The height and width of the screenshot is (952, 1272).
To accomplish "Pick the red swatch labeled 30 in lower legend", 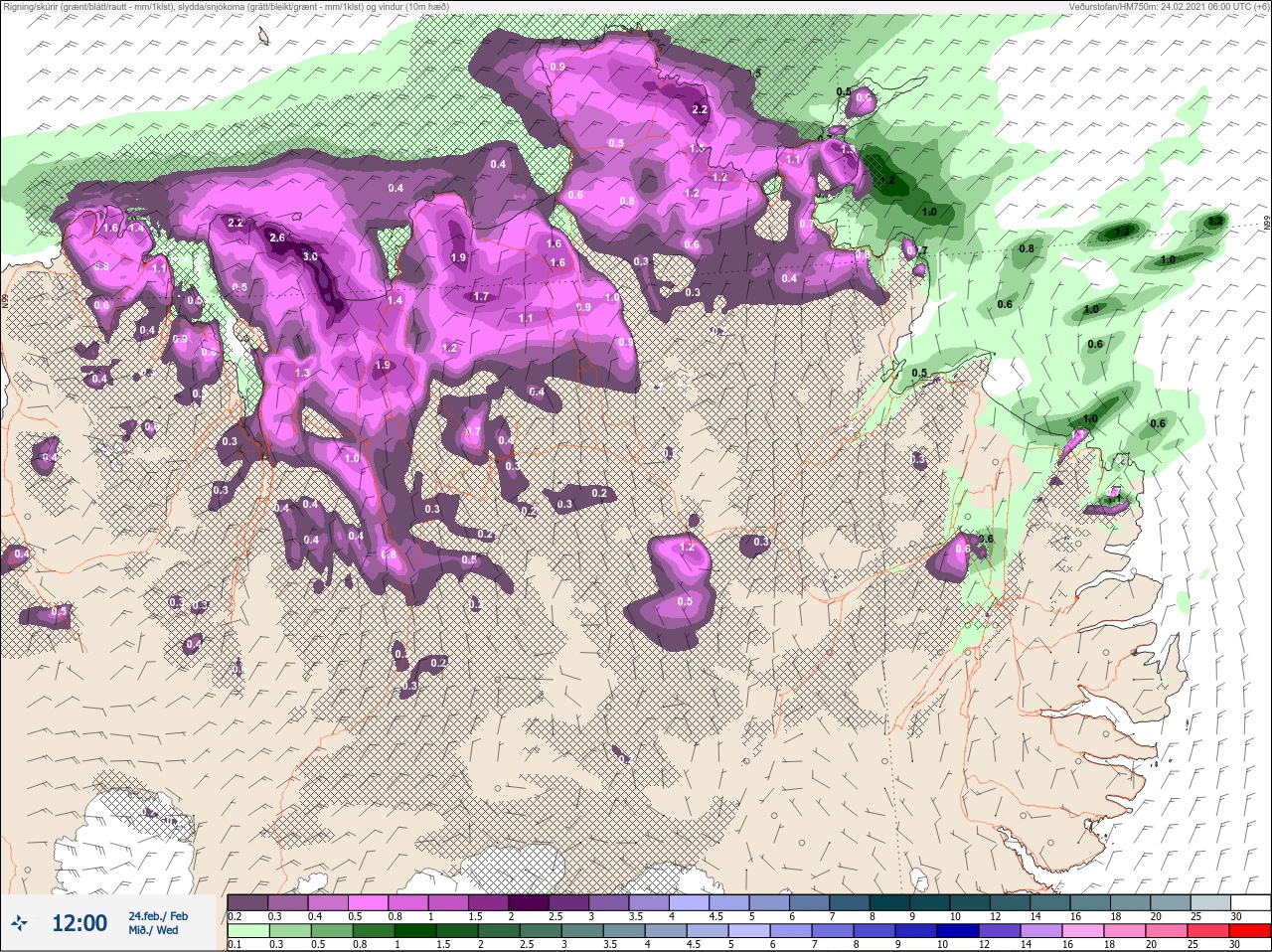I will pos(1250,930).
